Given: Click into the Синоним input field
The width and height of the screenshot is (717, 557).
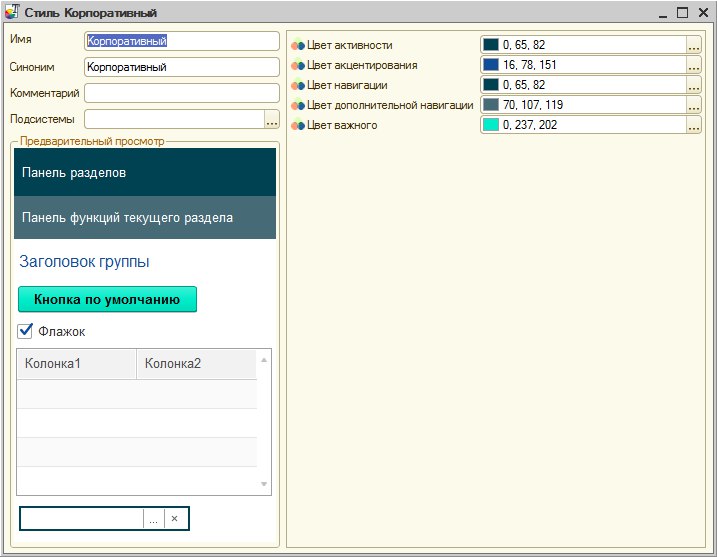Looking at the screenshot, I should 182,67.
